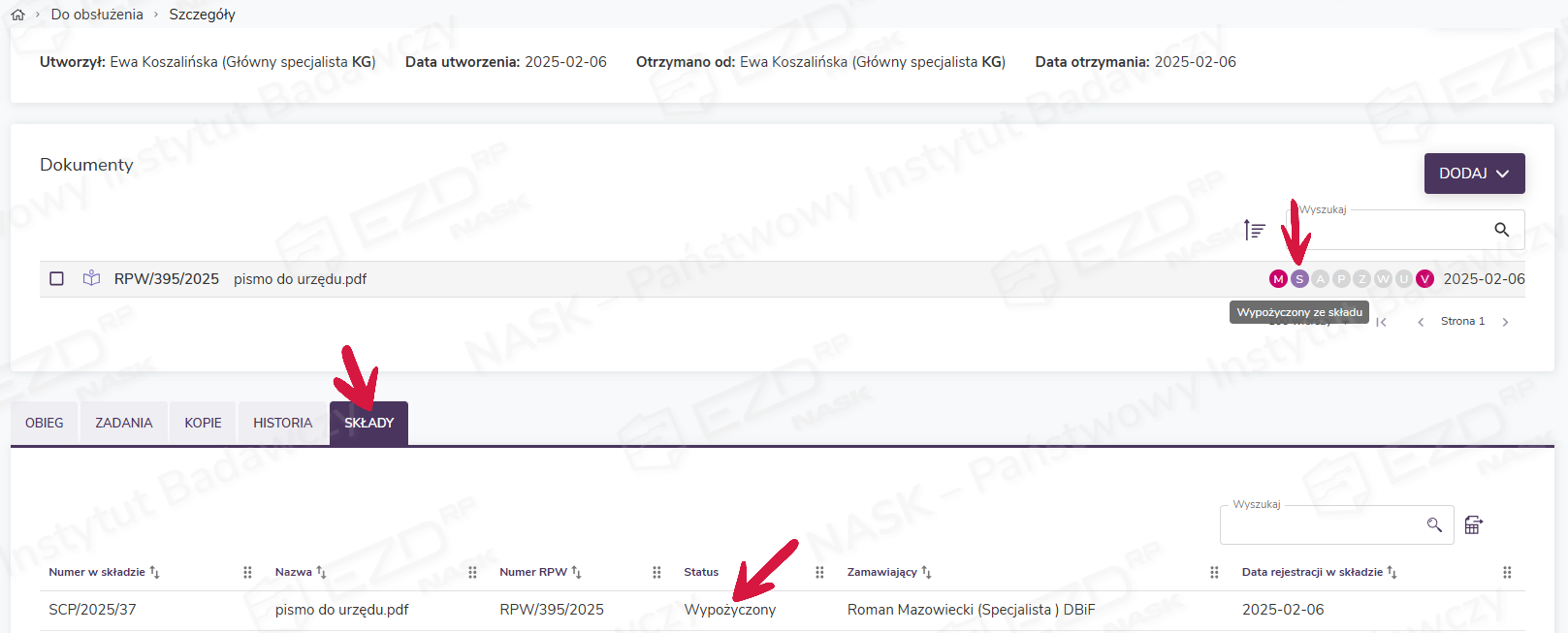Click the document icon next to RPW/395/2025
The height and width of the screenshot is (633, 1568).
tap(91, 279)
